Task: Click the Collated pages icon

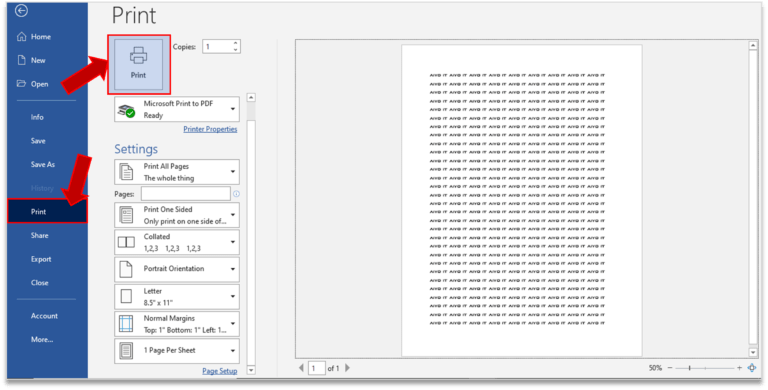Action: (126, 242)
